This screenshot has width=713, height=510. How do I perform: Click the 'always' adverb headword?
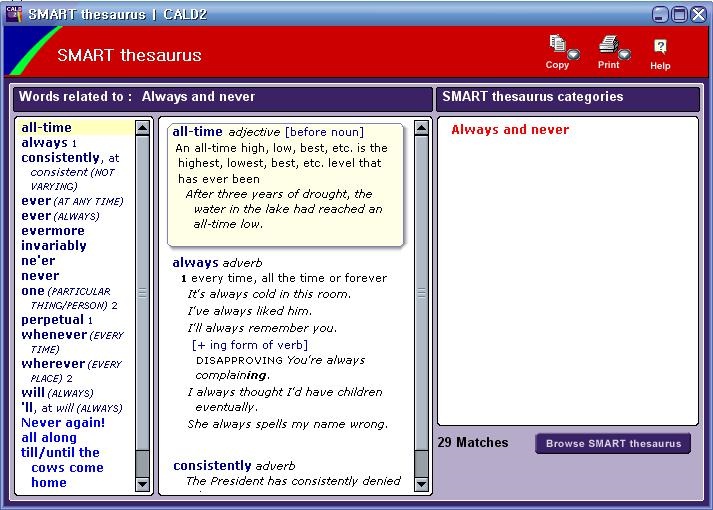(196, 263)
